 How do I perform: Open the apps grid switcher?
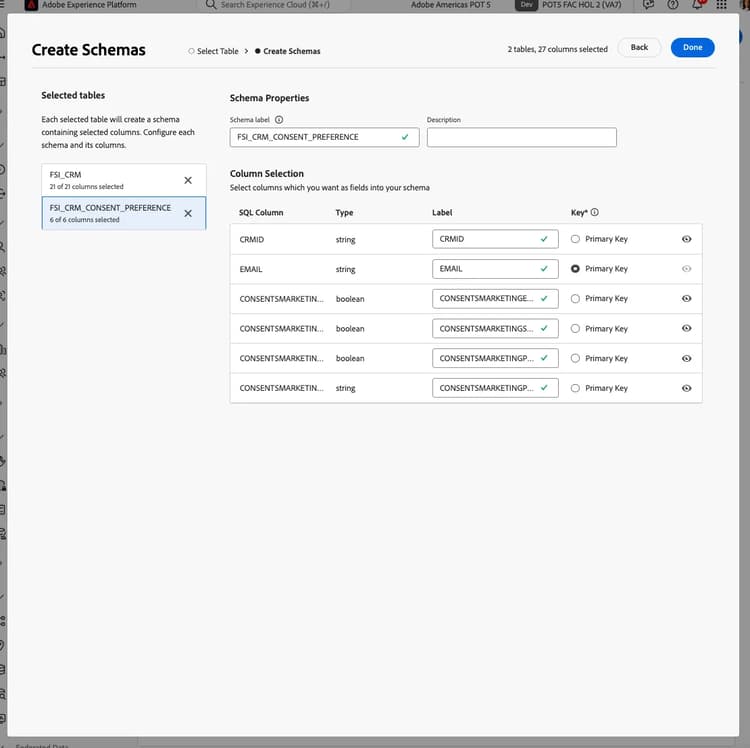coord(721,5)
